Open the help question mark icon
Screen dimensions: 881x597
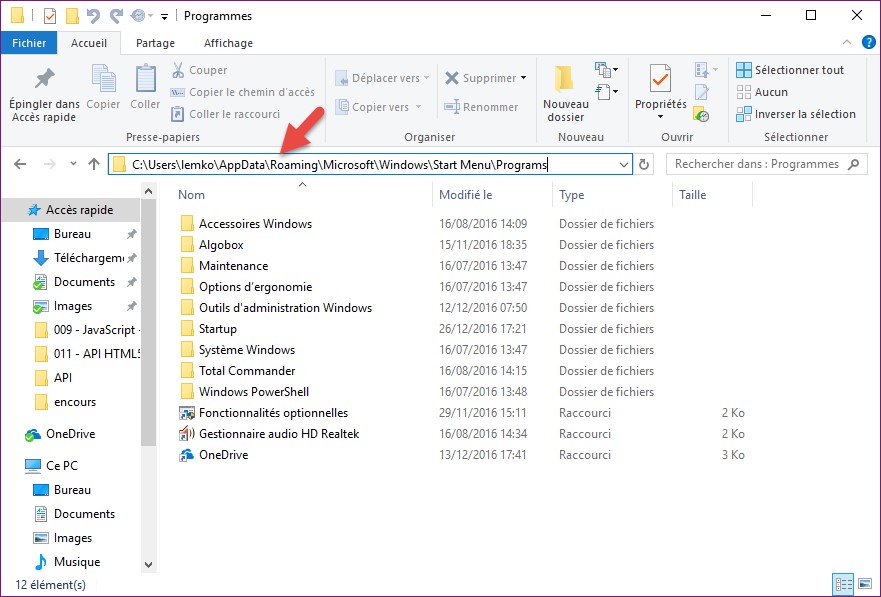click(867, 43)
